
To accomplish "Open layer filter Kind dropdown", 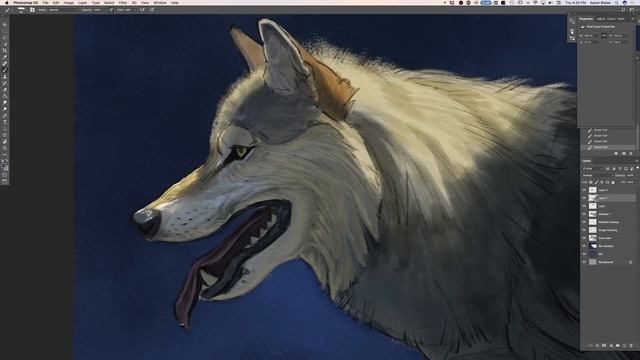I will [593, 169].
